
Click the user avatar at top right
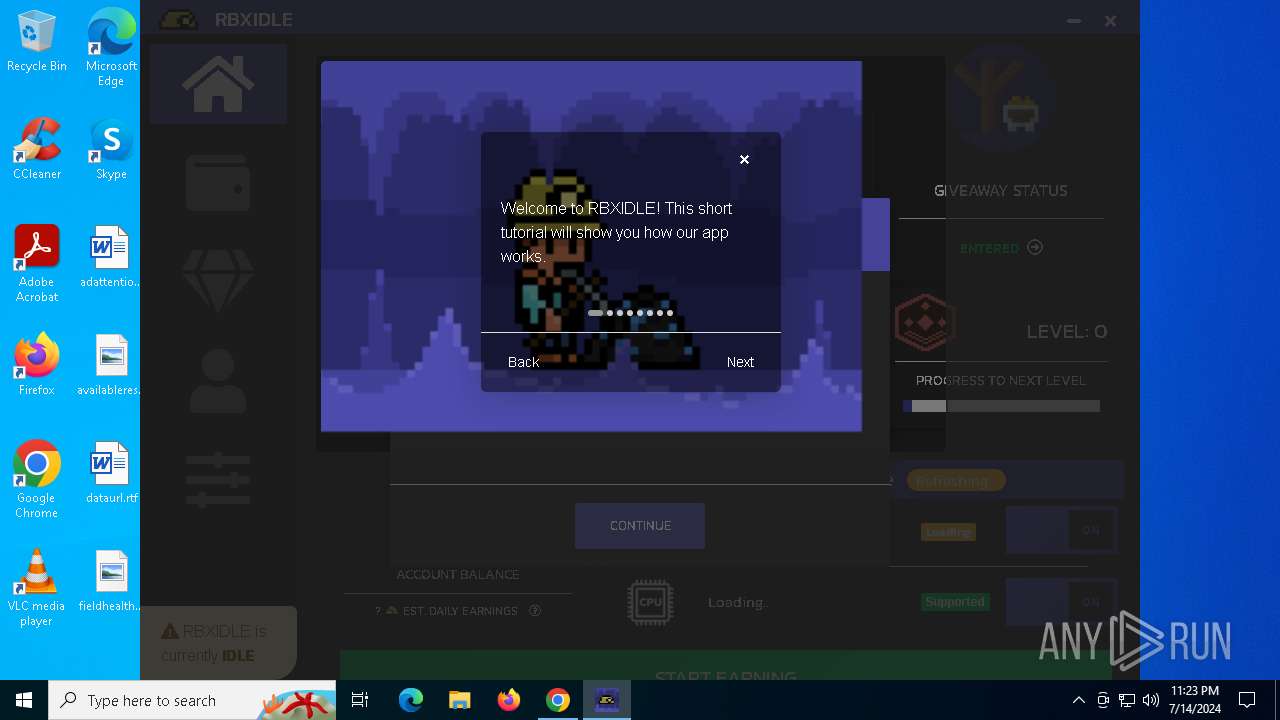coord(1001,99)
